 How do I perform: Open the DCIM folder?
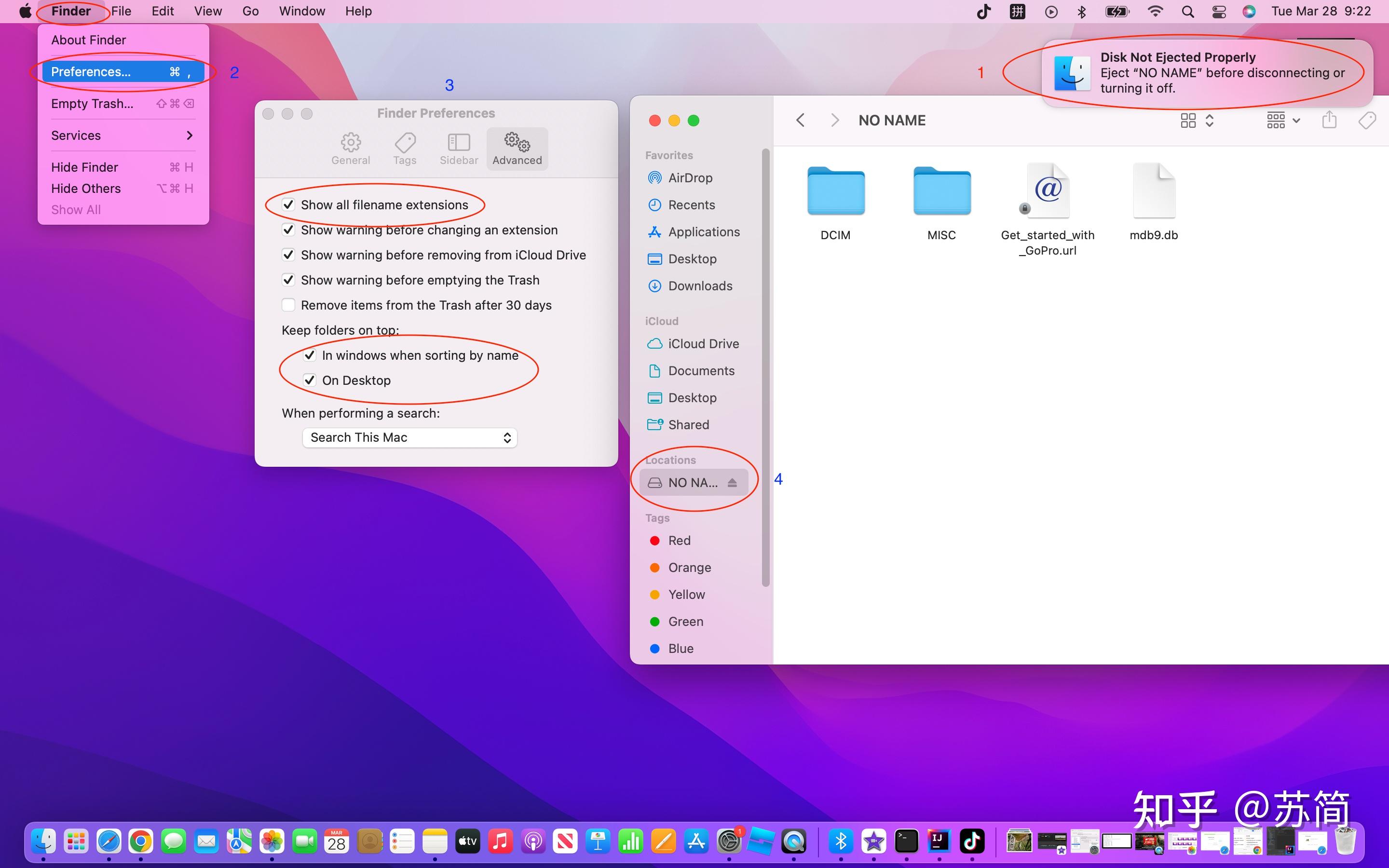coord(836,203)
